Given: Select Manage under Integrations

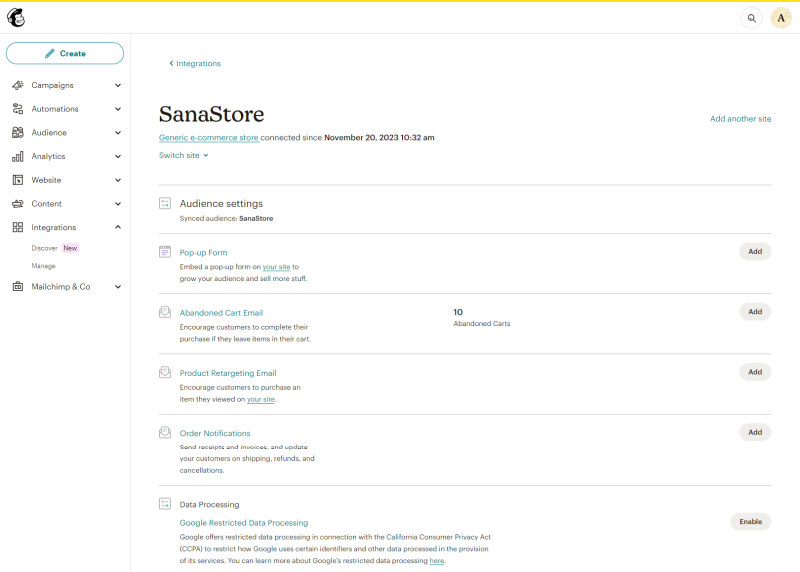Looking at the screenshot, I should tap(43, 266).
